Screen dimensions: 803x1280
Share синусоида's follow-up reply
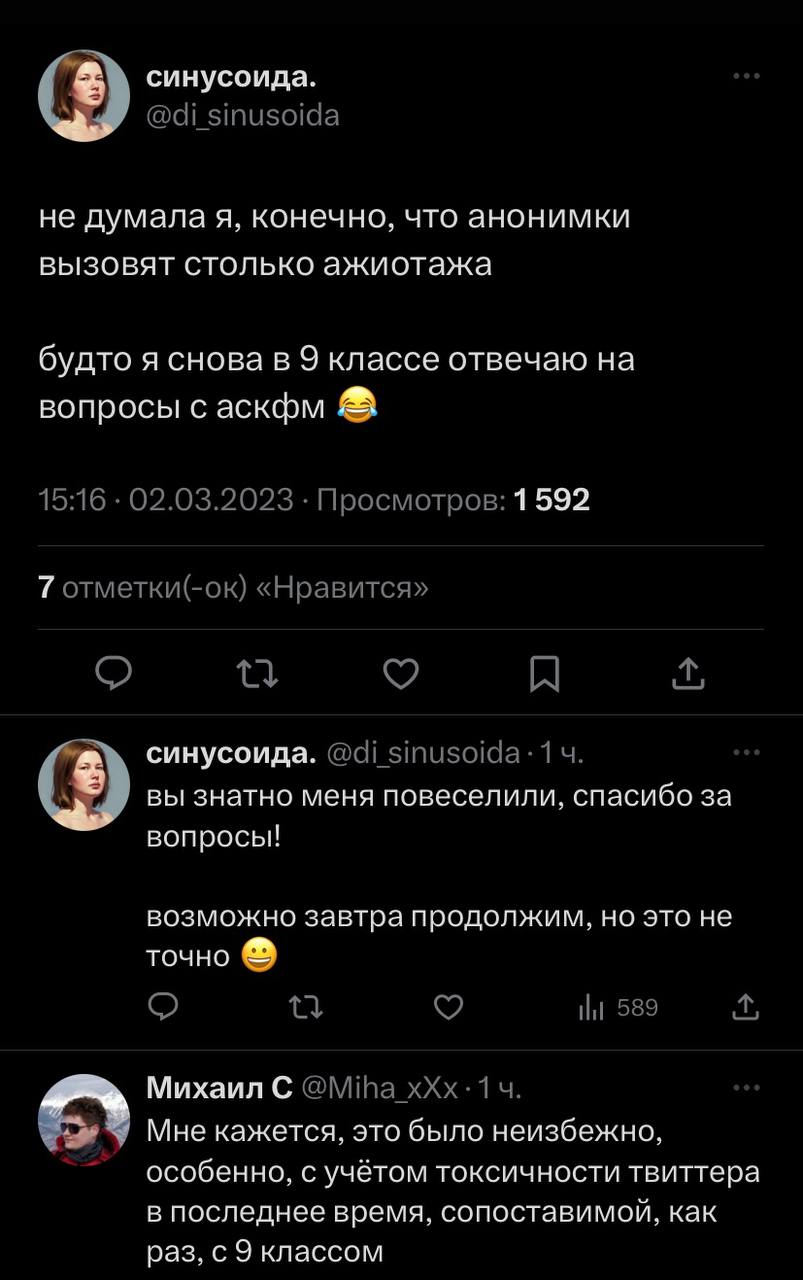pos(745,1008)
